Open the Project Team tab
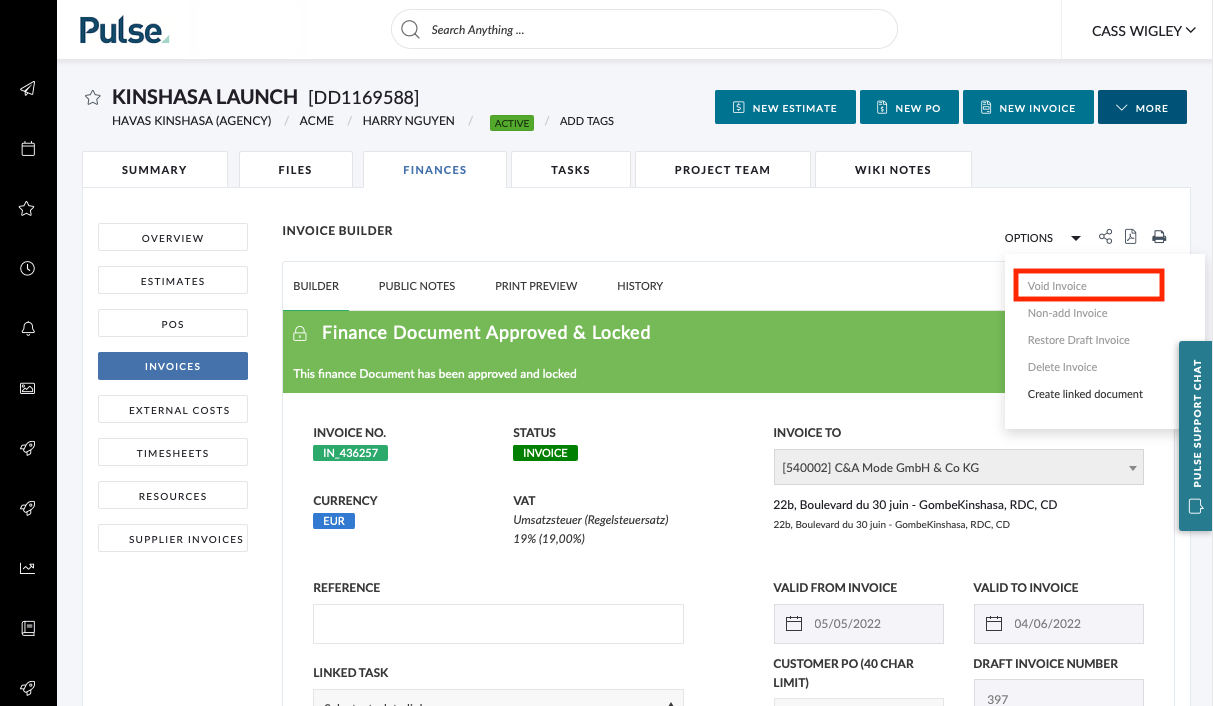Screen dimensions: 1213x706 [x=722, y=170]
